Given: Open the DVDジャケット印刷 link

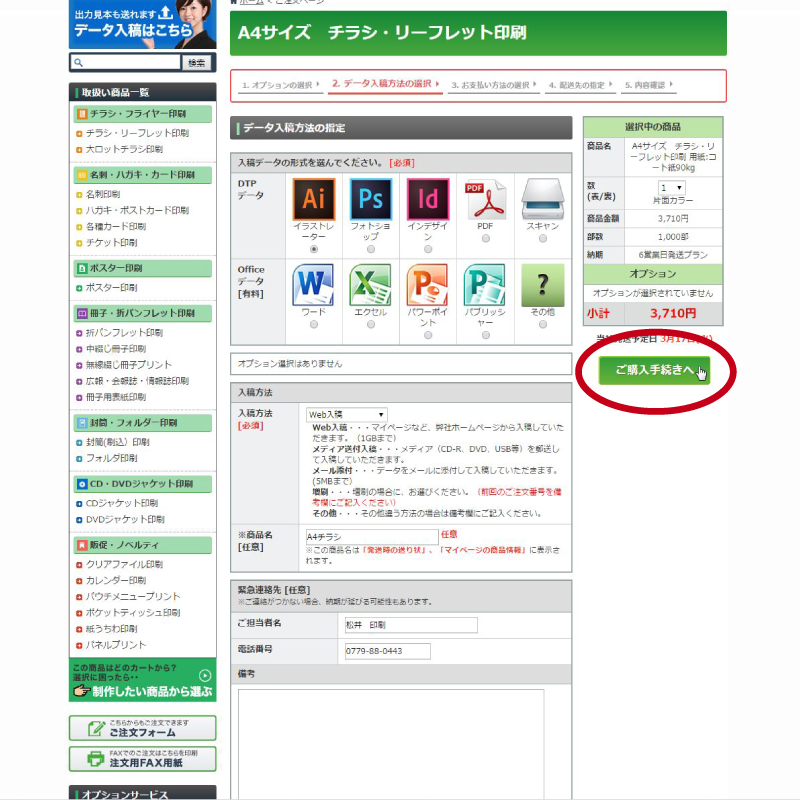Looking at the screenshot, I should coord(125,519).
